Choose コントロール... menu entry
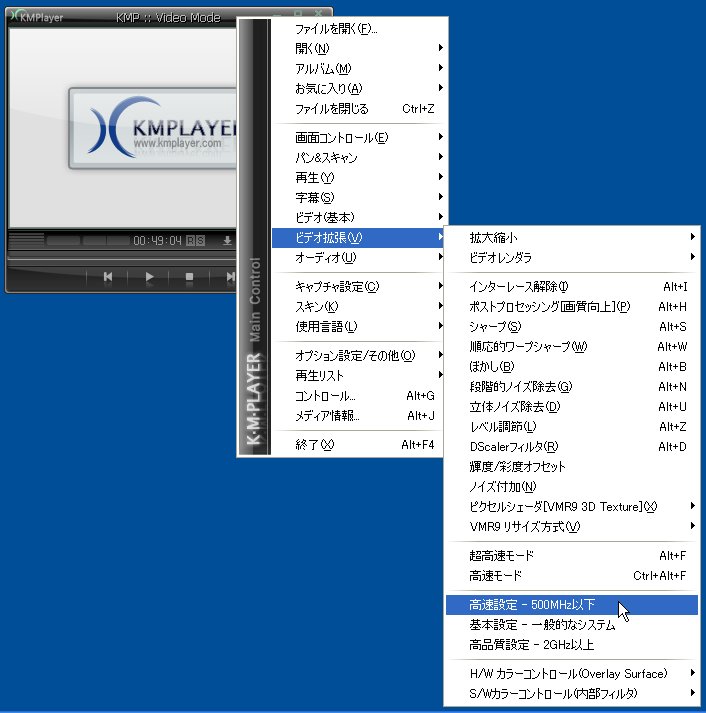The image size is (706, 713). pos(360,396)
